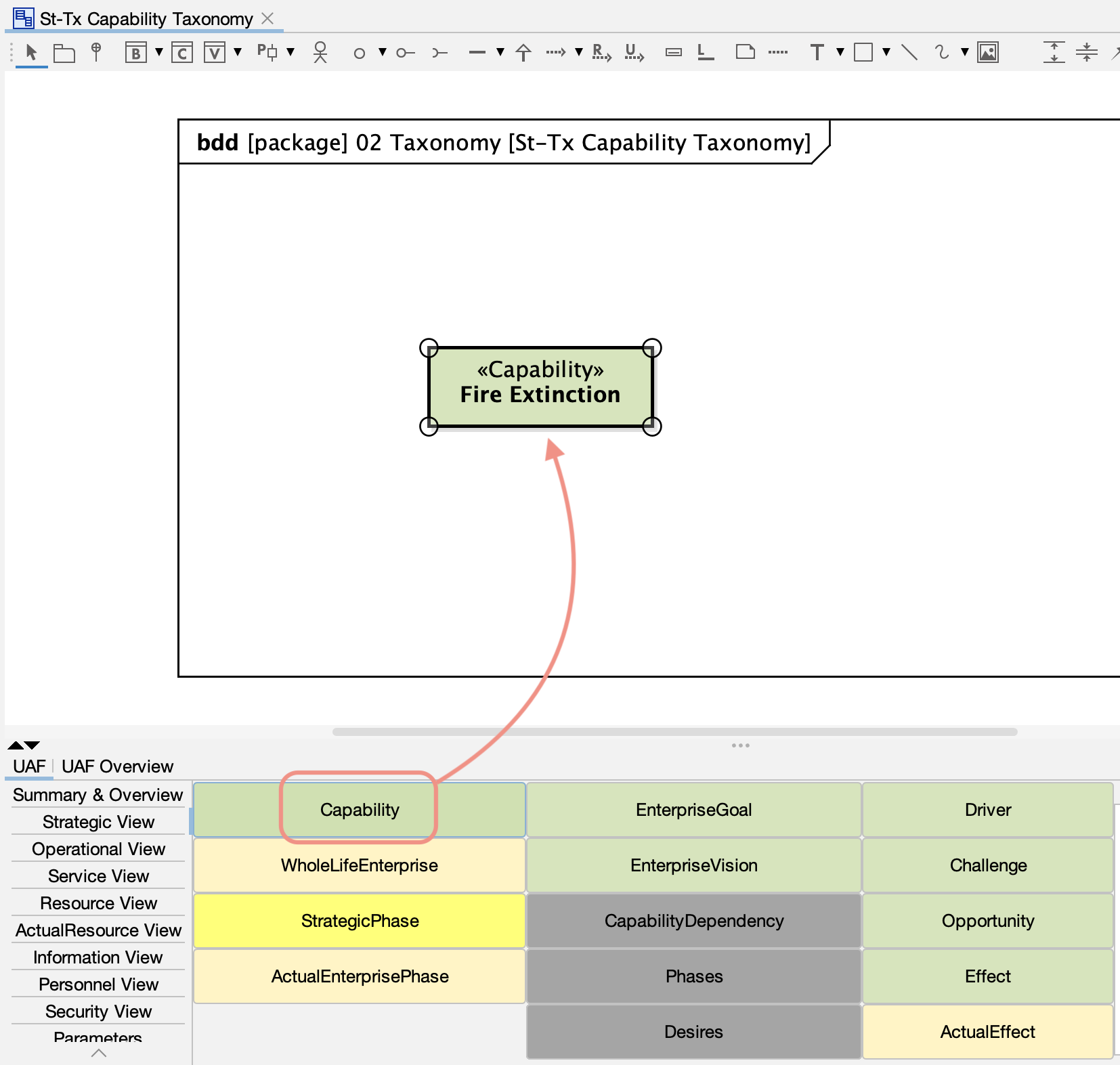Choose the Package tool in toolbar
The width and height of the screenshot is (1120, 1065).
click(x=64, y=52)
